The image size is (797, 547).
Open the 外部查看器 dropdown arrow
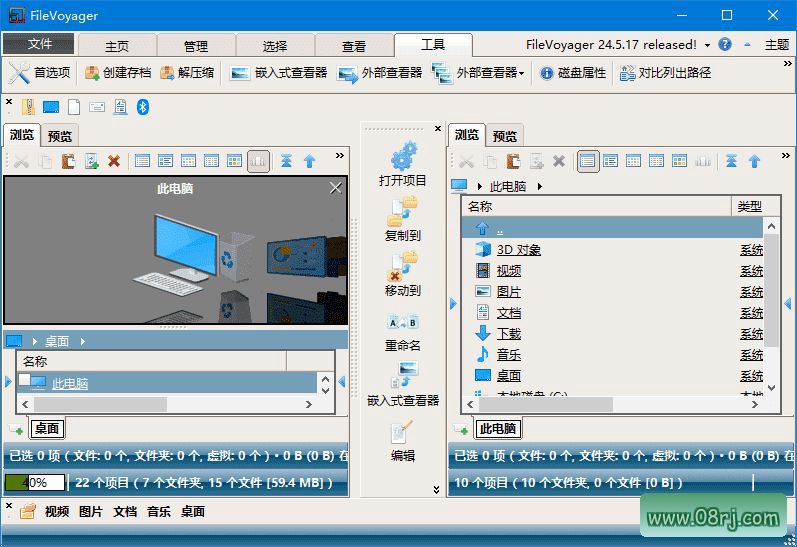[x=522, y=74]
